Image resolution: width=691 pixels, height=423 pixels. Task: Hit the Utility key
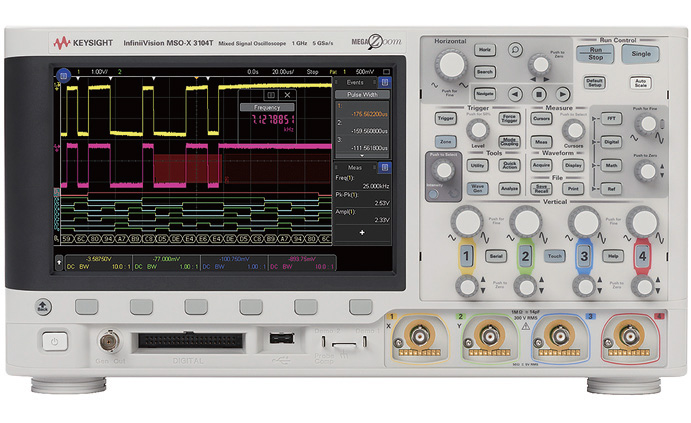[x=477, y=166]
